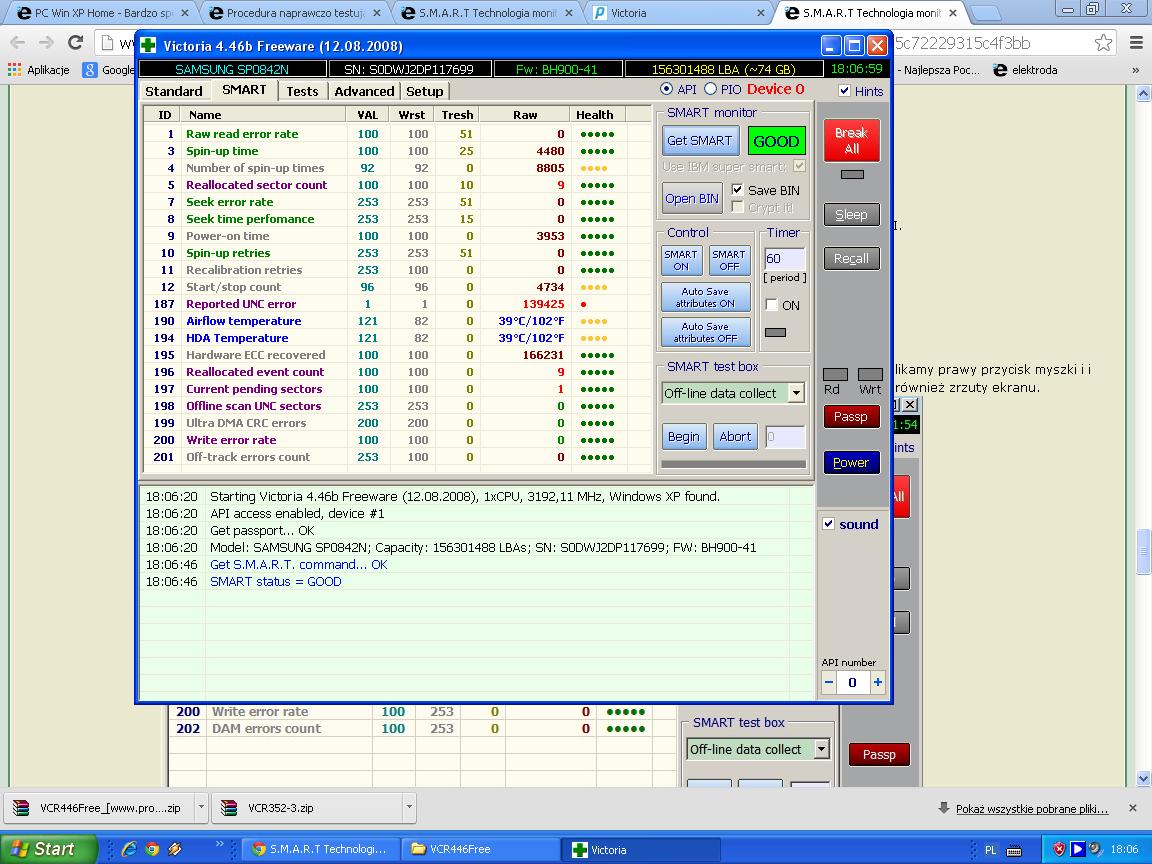Toggle Use IBM super smart checkbox
The width and height of the screenshot is (1152, 864).
pyautogui.click(x=799, y=166)
